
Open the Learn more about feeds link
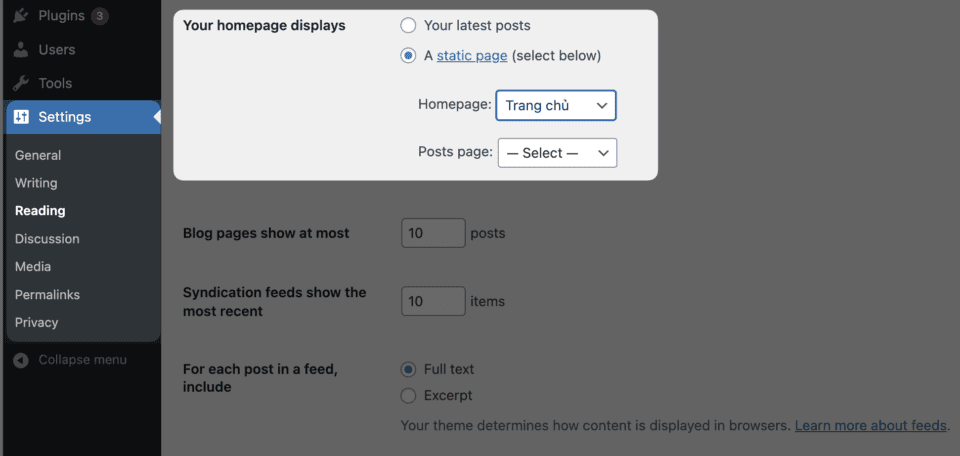870,425
